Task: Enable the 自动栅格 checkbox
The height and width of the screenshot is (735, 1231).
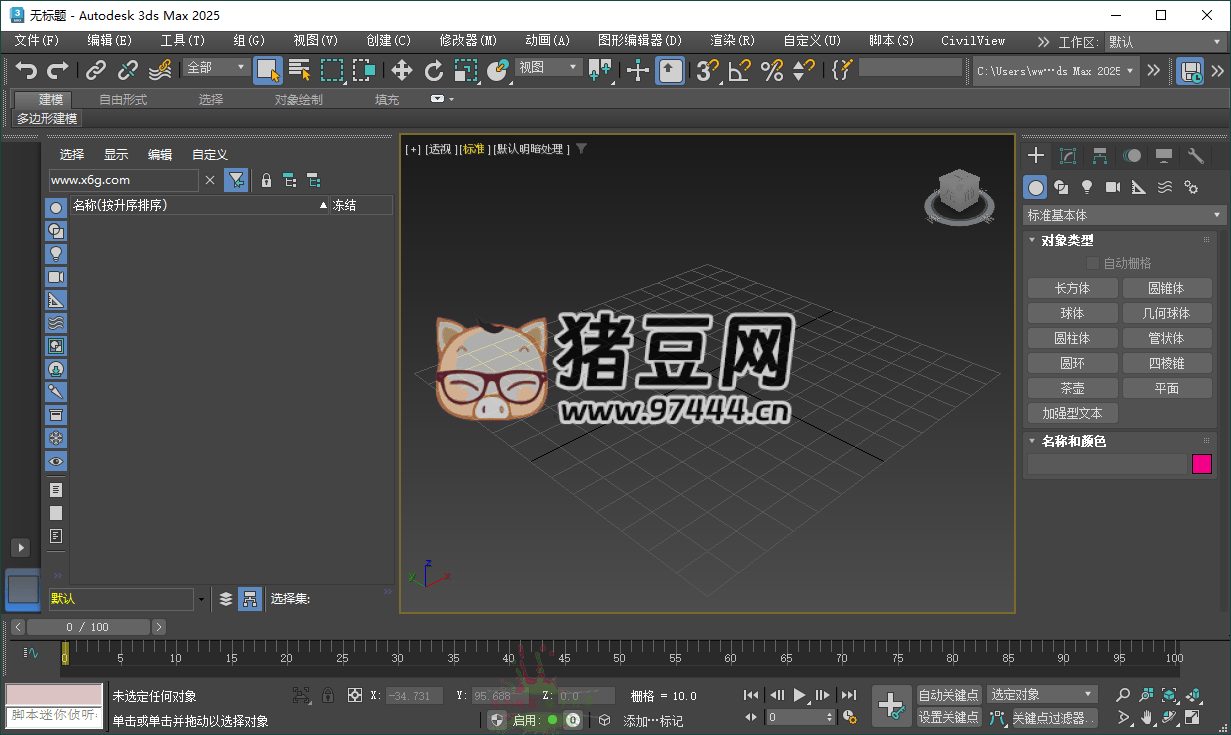Action: coord(1092,263)
